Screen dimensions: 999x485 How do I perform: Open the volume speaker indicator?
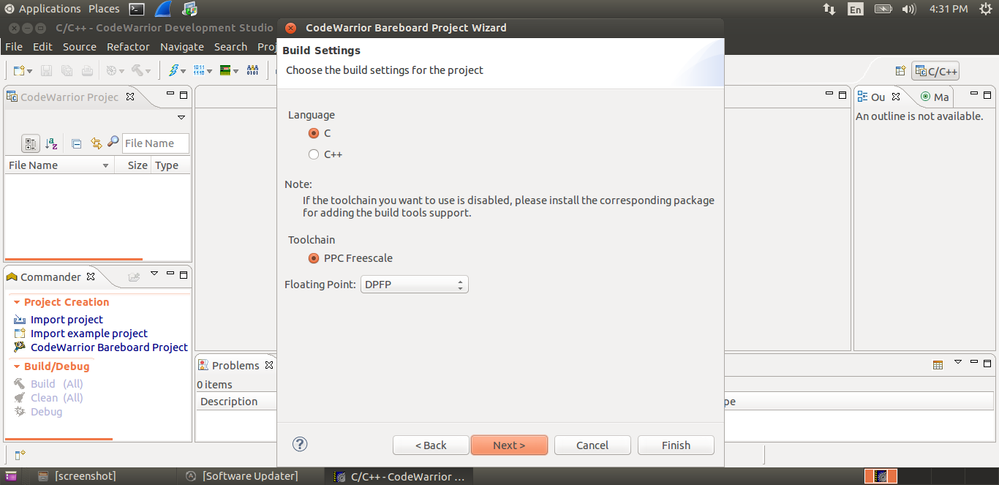tap(909, 9)
